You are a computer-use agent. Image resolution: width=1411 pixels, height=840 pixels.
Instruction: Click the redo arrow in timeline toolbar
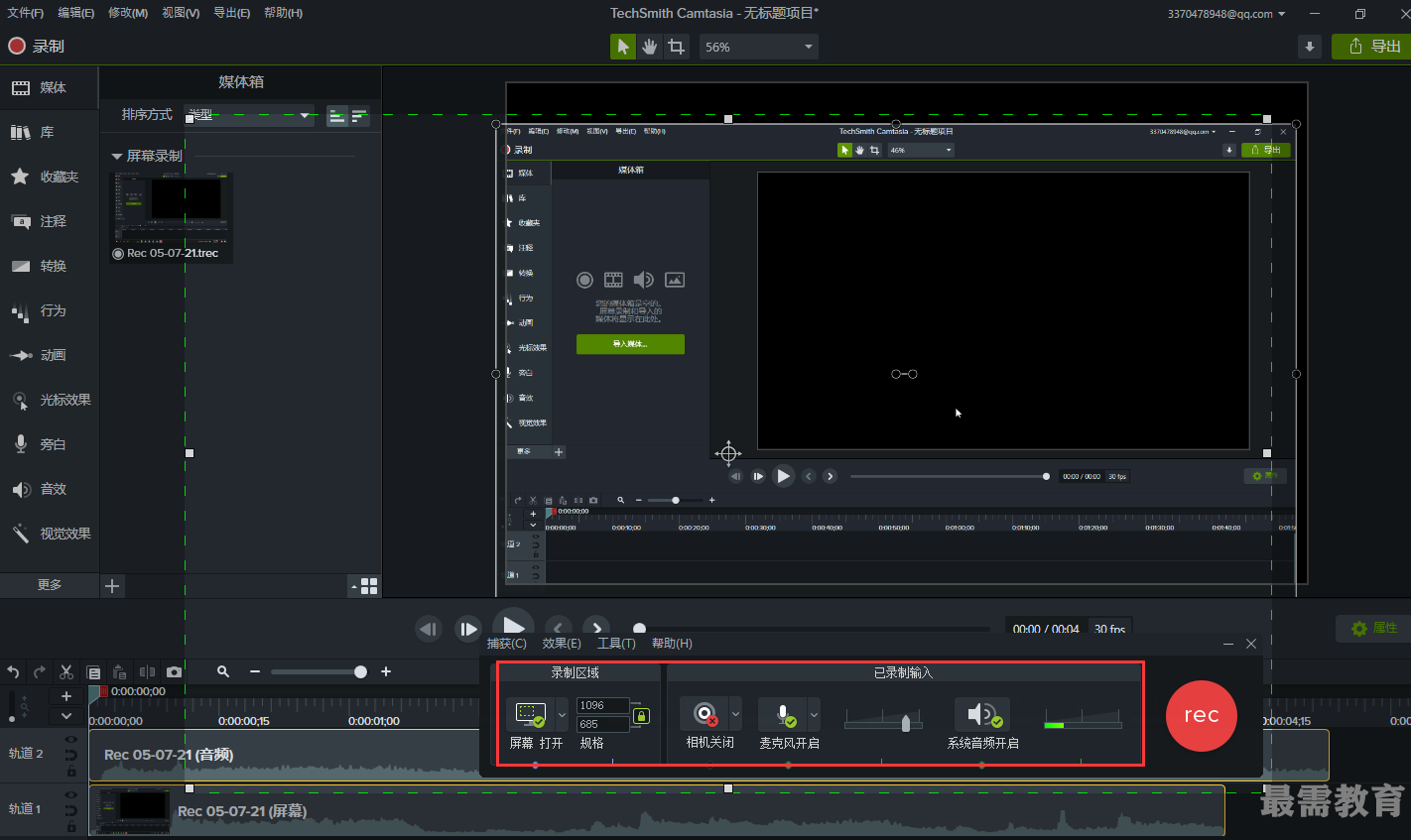(x=39, y=672)
